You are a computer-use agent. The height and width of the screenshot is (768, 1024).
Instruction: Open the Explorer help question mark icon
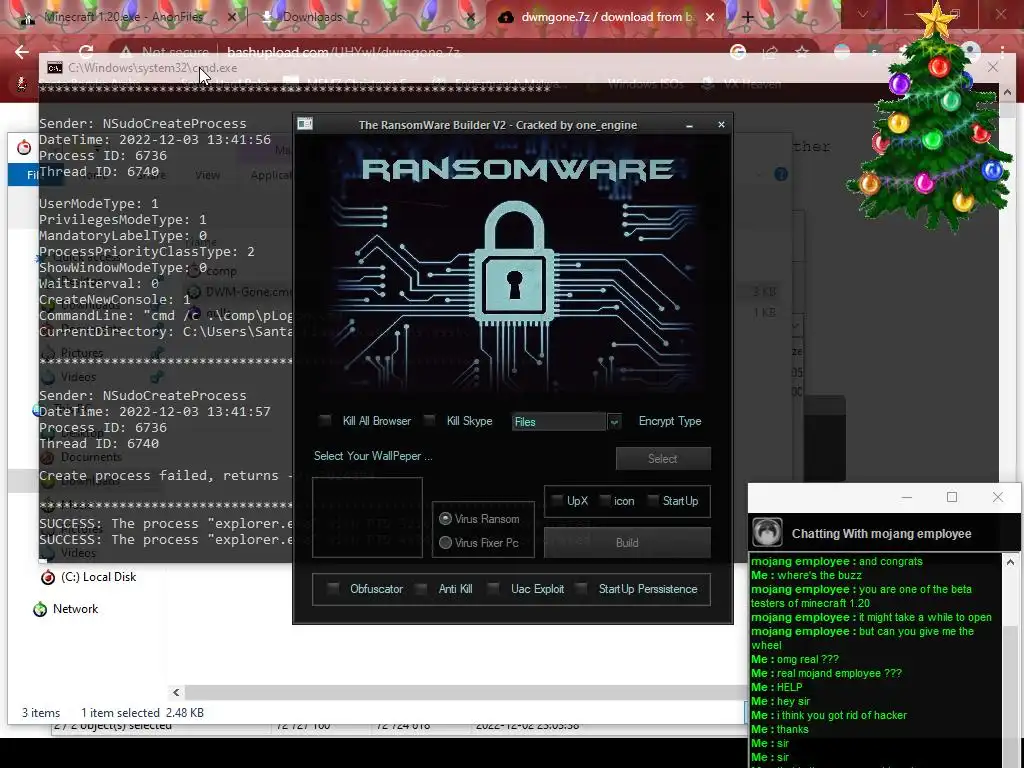coord(781,174)
